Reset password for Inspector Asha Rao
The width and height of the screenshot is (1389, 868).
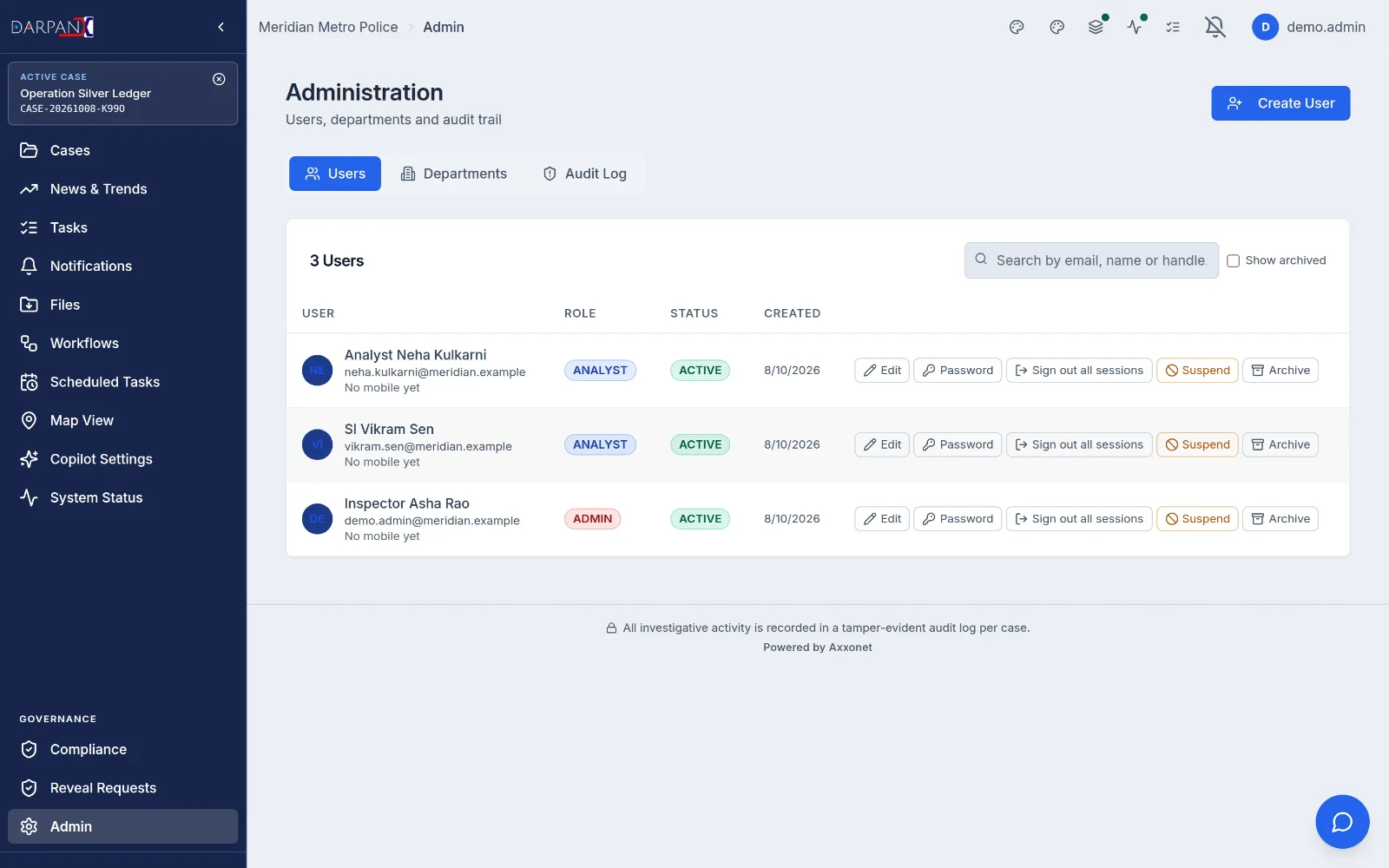(x=958, y=519)
